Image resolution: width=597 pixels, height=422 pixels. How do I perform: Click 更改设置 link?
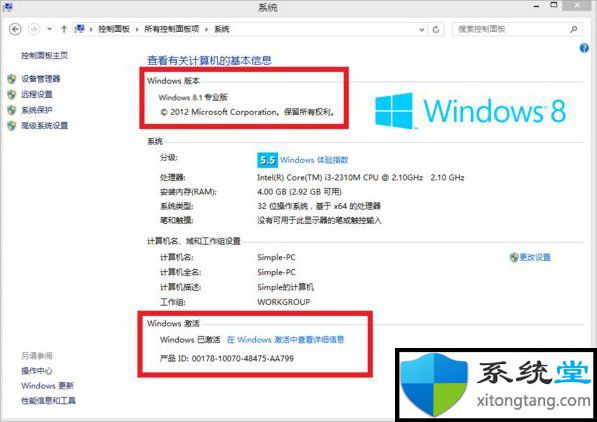coord(535,257)
